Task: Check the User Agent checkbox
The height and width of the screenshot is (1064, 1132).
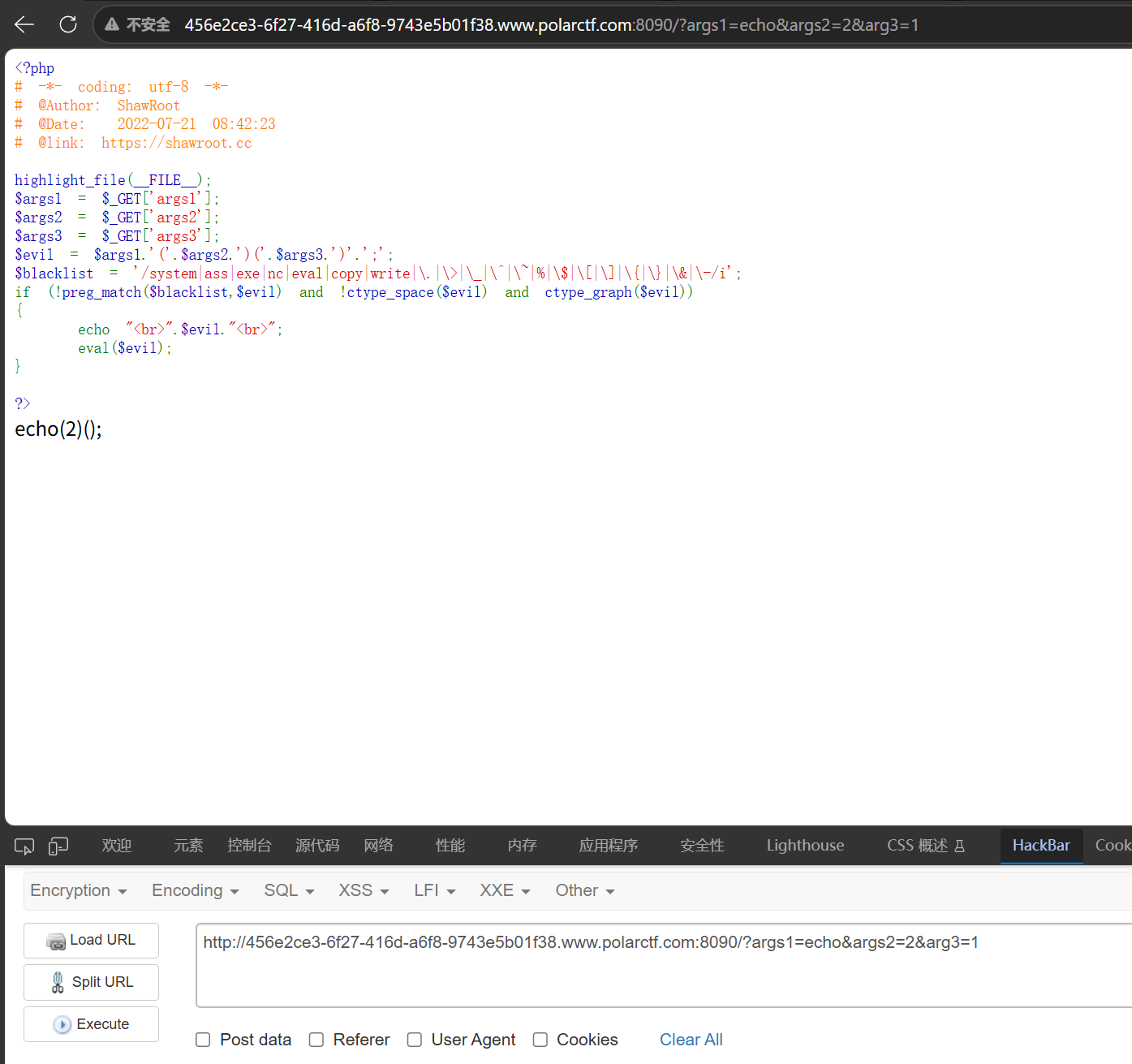Action: pyautogui.click(x=415, y=1040)
